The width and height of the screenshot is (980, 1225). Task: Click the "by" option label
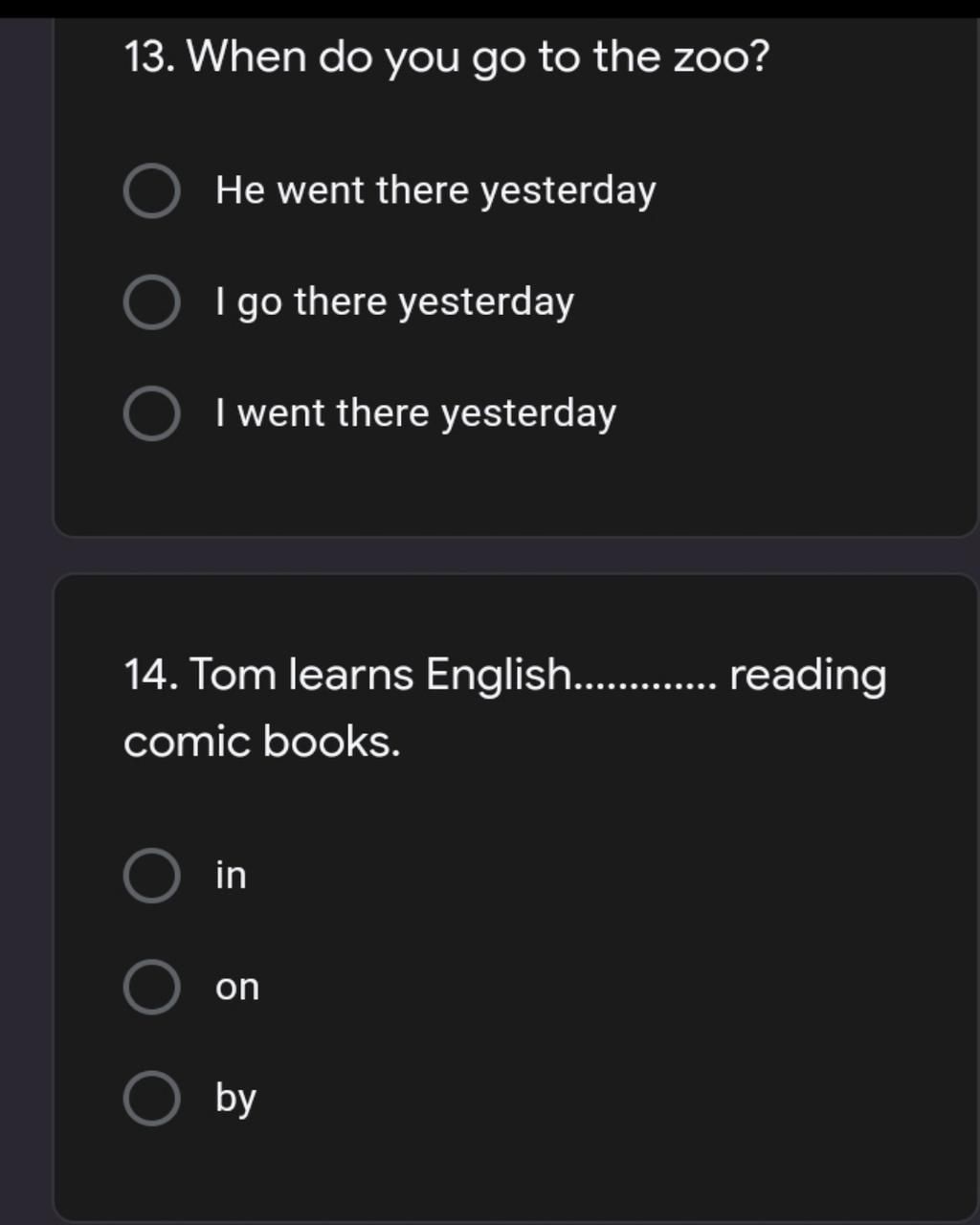235,1099
